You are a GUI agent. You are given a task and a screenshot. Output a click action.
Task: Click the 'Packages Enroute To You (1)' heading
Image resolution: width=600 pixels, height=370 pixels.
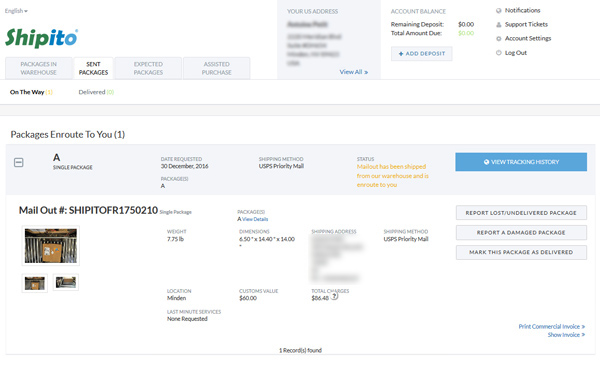tap(68, 134)
